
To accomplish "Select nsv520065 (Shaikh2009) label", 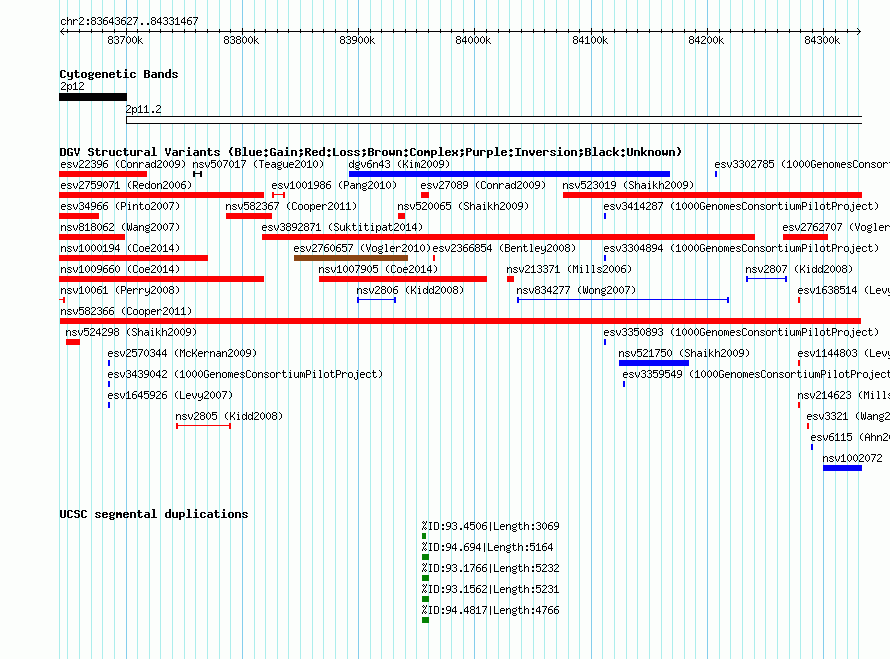I will tap(463, 206).
